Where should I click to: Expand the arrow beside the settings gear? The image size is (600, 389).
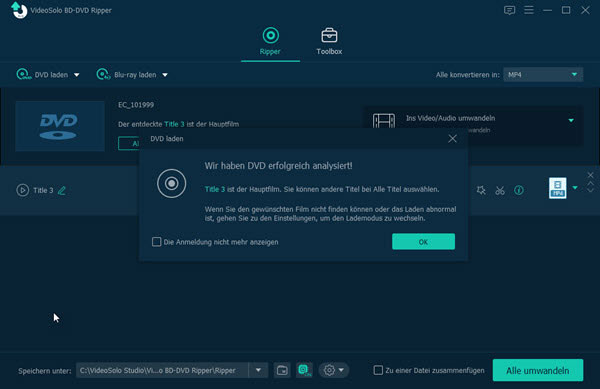coord(341,370)
